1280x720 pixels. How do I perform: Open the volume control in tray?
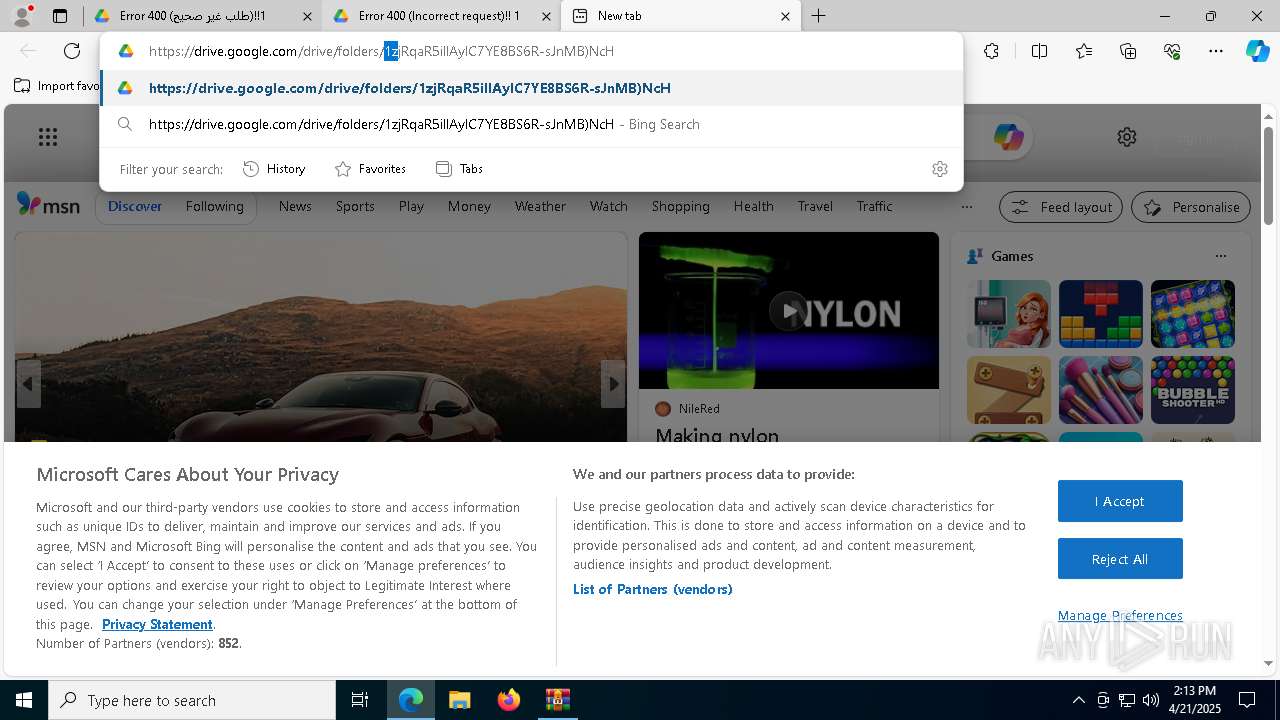(1150, 700)
